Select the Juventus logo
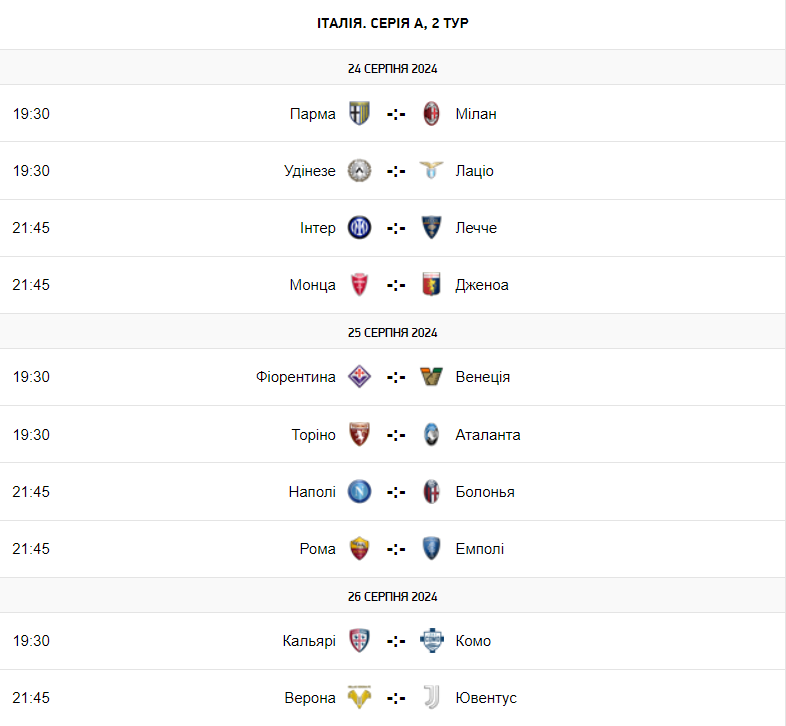786x726 pixels. pyautogui.click(x=432, y=697)
